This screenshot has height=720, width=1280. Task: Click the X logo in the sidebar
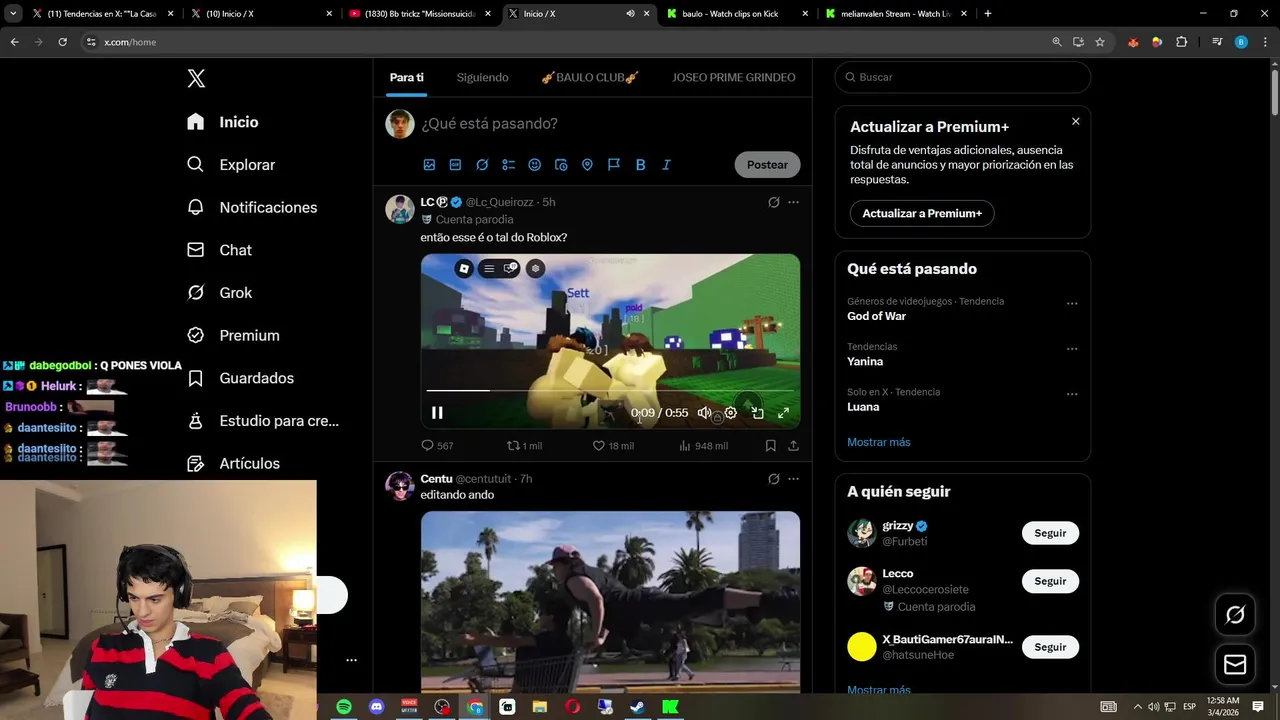[196, 79]
